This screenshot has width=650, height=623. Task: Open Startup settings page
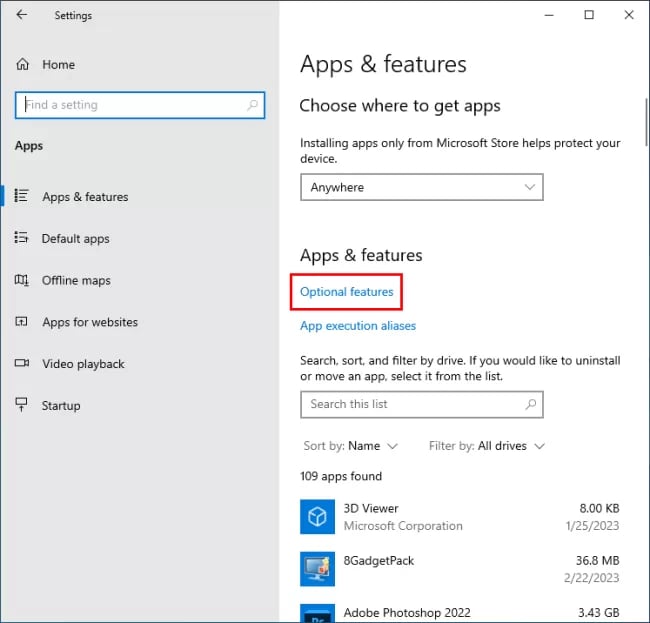pyautogui.click(x=61, y=405)
